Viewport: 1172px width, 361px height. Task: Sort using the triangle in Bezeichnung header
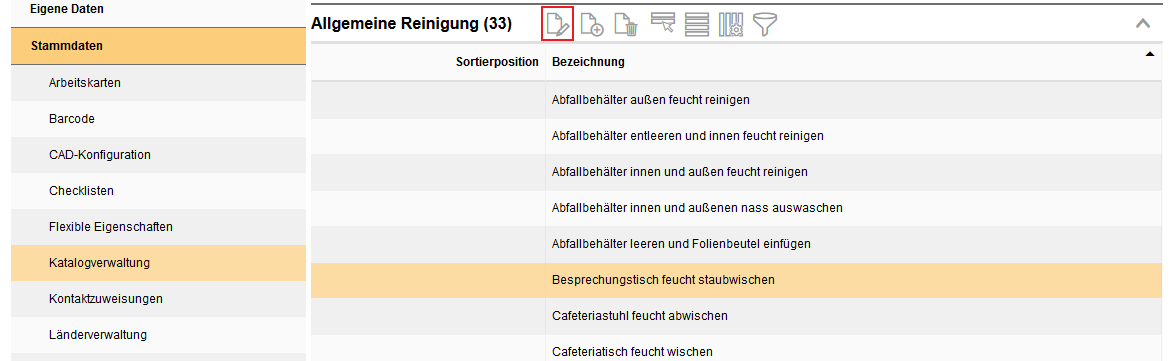pos(1150,53)
